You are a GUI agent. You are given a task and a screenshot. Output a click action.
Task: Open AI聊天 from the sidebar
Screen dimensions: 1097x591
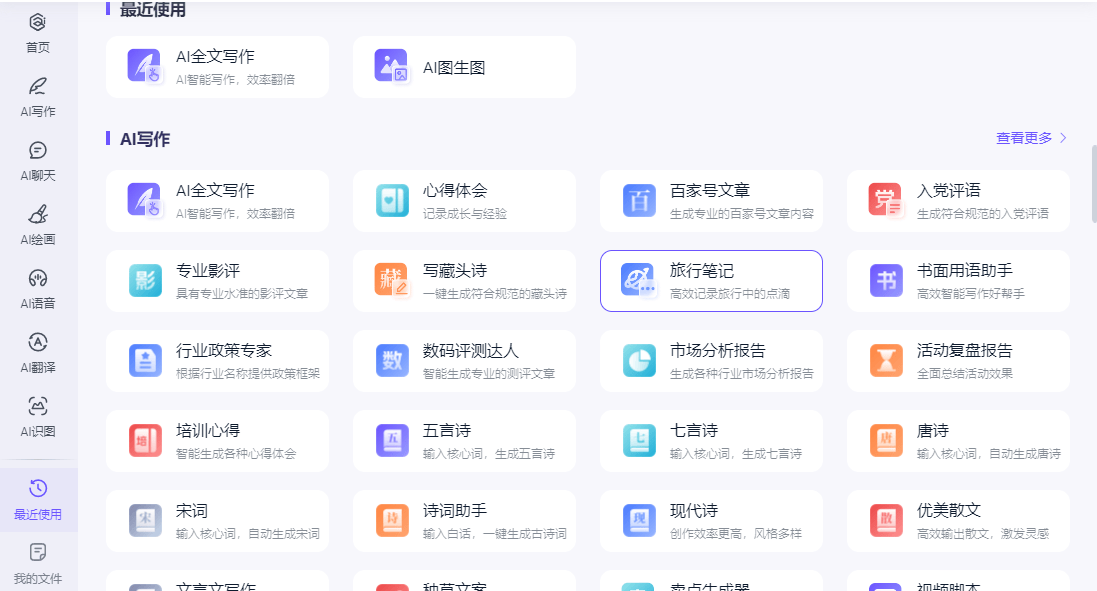tap(37, 160)
